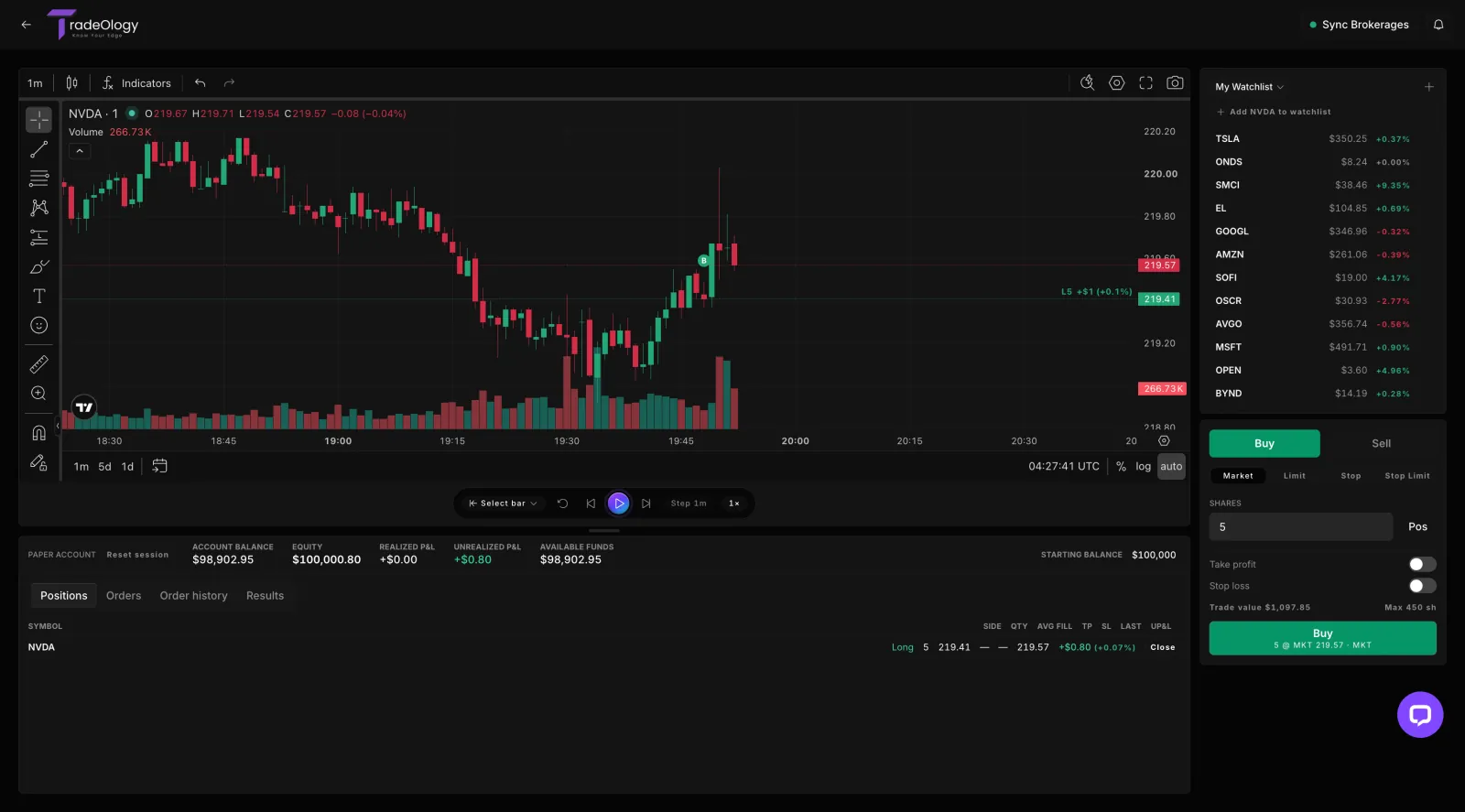1465x812 pixels.
Task: Select the ruler measure tool
Action: tap(38, 364)
